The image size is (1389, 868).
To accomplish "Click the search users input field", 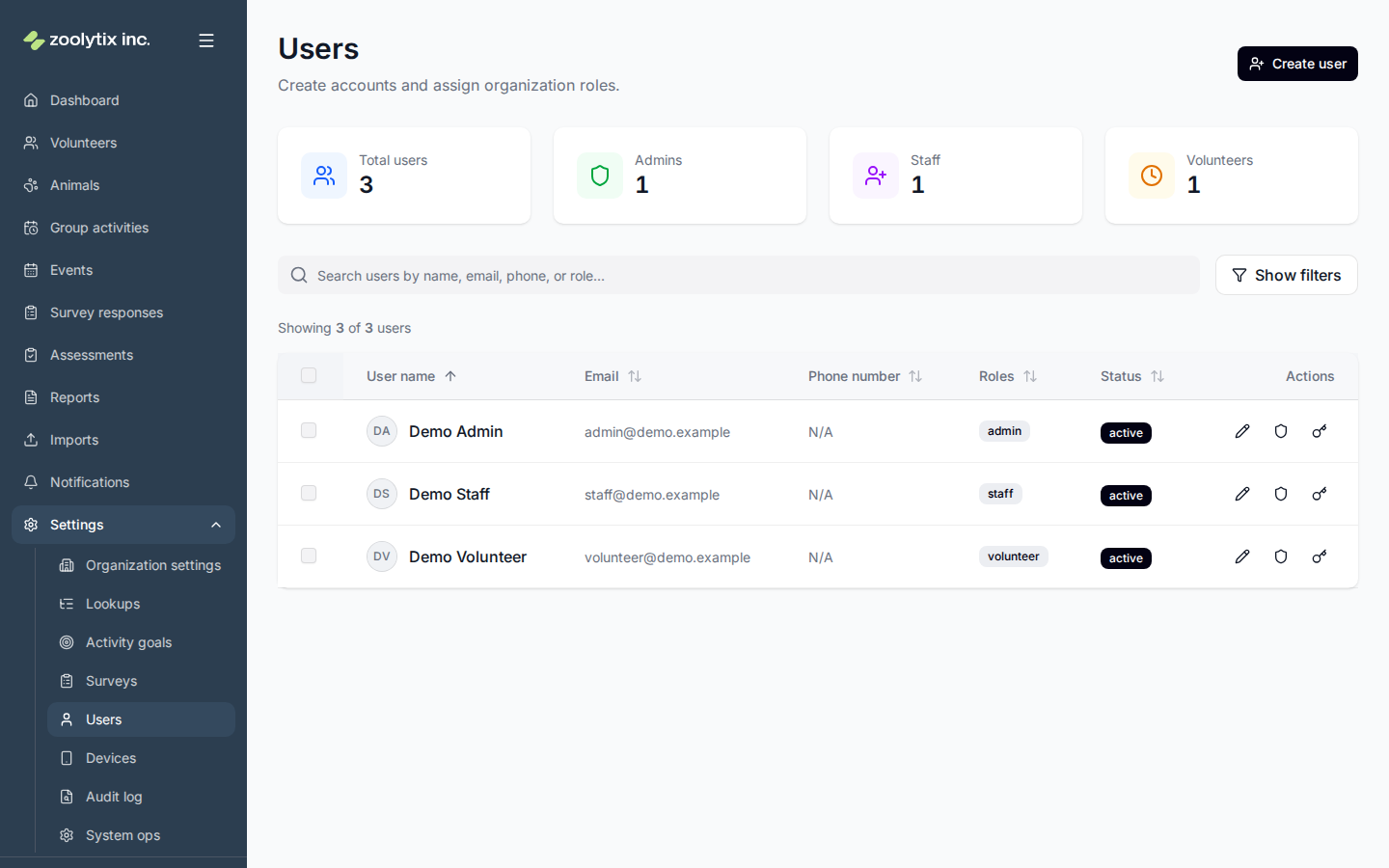I will (x=739, y=275).
